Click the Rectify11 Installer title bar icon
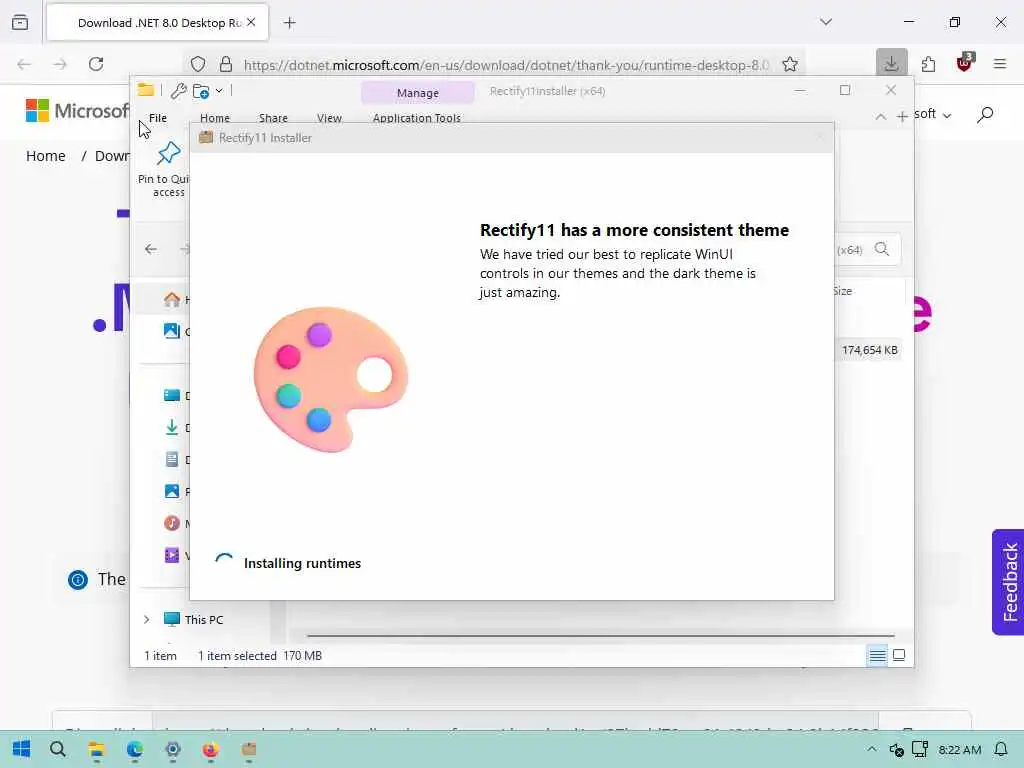The image size is (1024, 768). [x=206, y=138]
